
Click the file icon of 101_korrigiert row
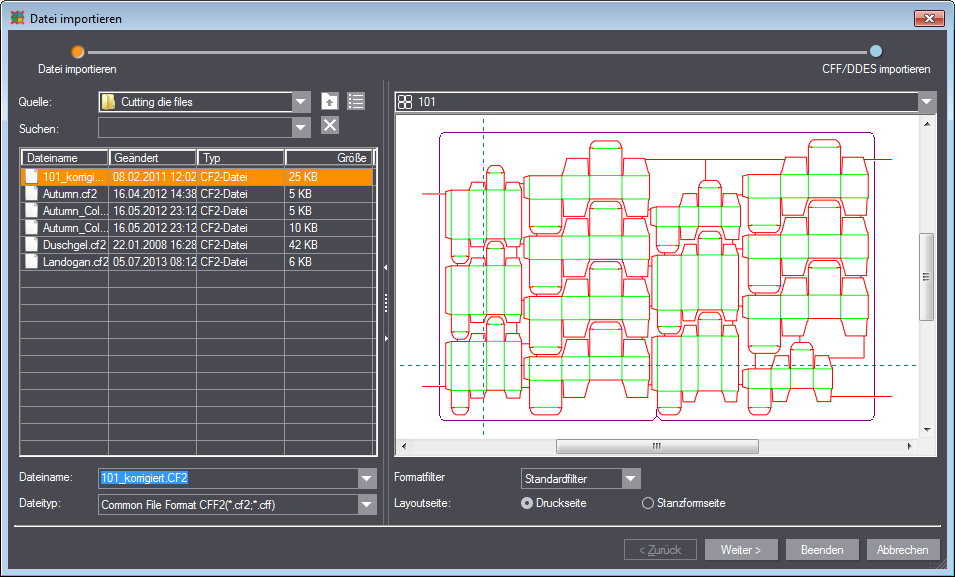32,177
